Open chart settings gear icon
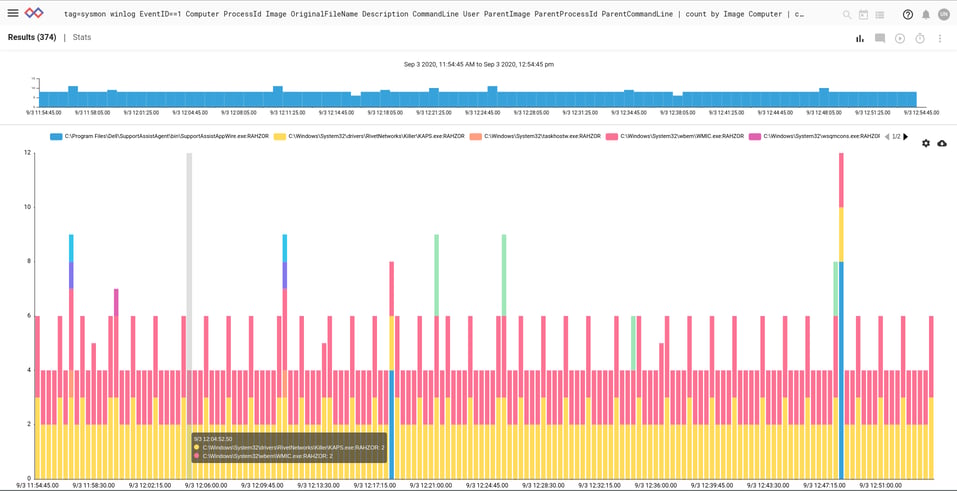957x491 pixels. click(x=926, y=143)
